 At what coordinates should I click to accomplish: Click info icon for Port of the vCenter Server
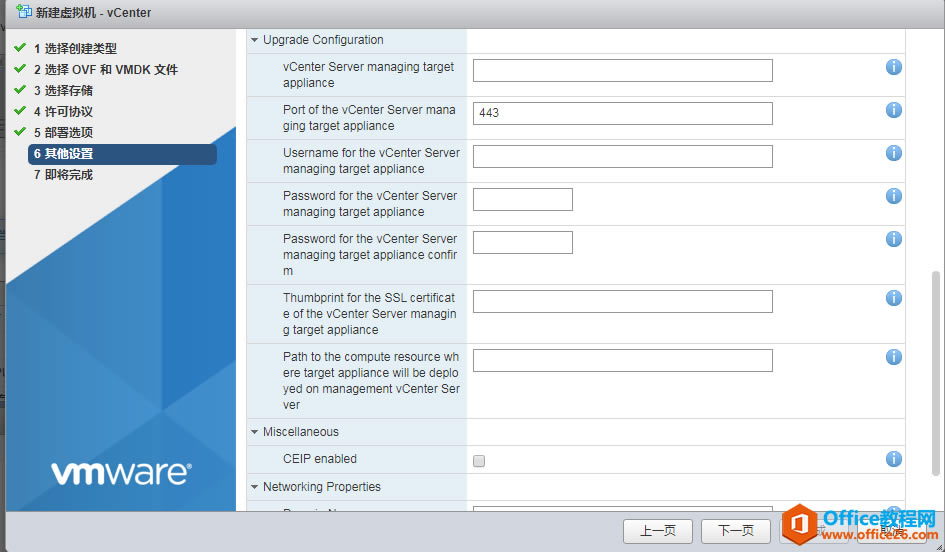pyautogui.click(x=893, y=110)
